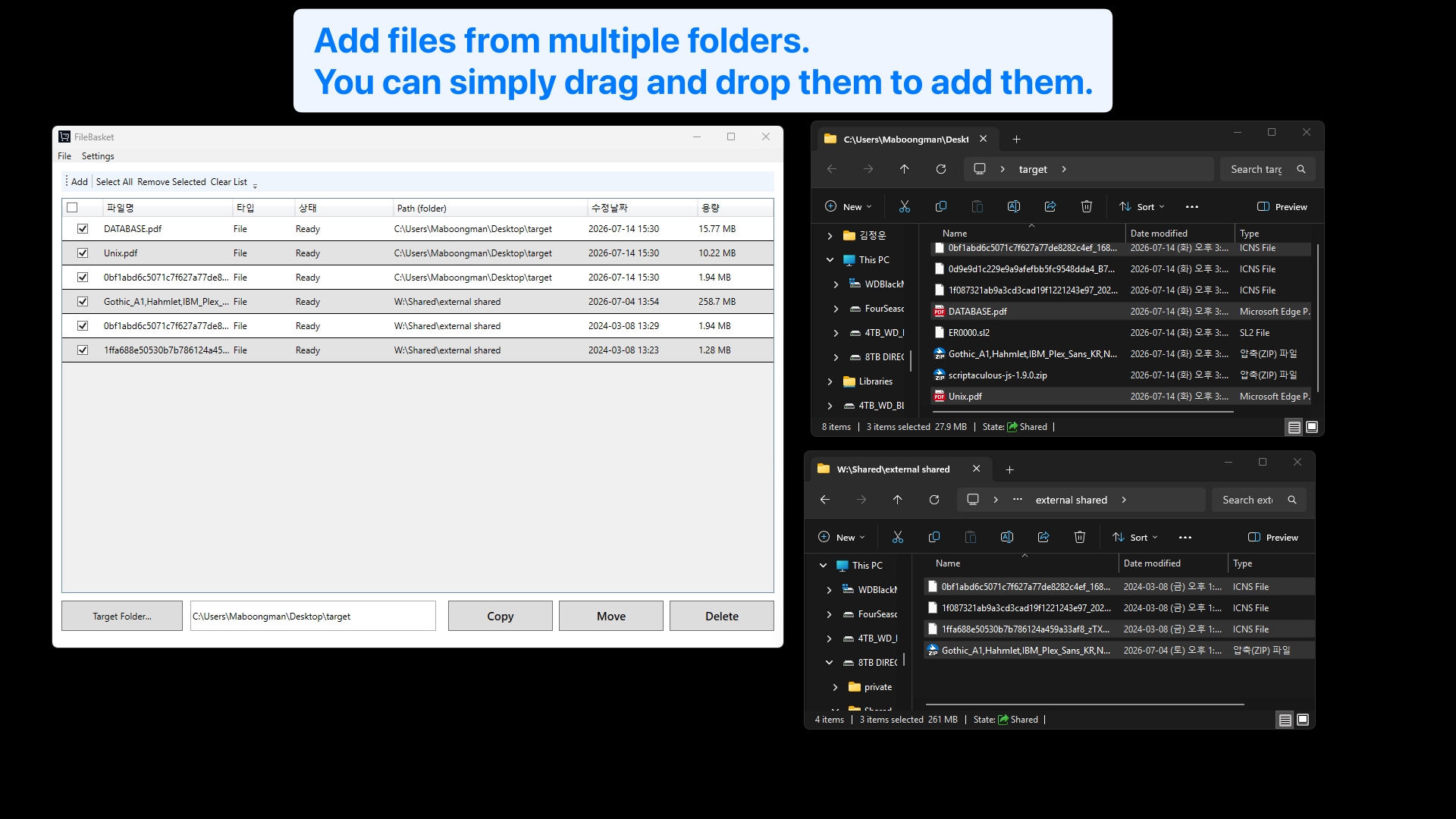Add new tab in external shared Explorer window
The image size is (1456, 819).
tap(1010, 469)
